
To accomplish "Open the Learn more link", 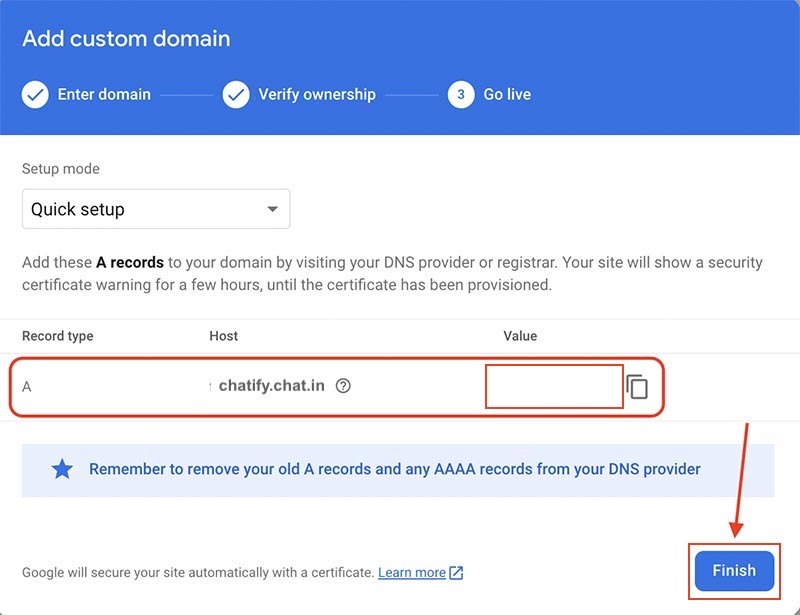I will coord(411,573).
